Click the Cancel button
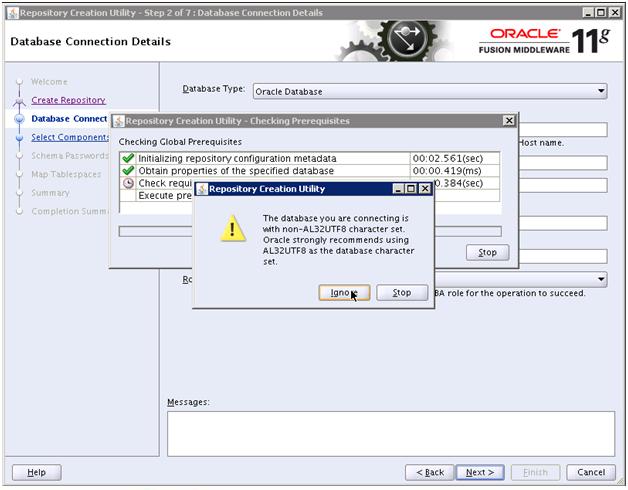This screenshot has height=490, width=628. (x=591, y=472)
